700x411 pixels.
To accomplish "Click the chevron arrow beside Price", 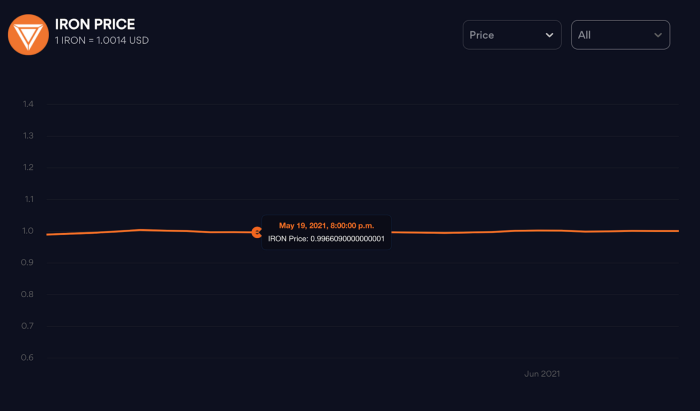I will [x=549, y=35].
